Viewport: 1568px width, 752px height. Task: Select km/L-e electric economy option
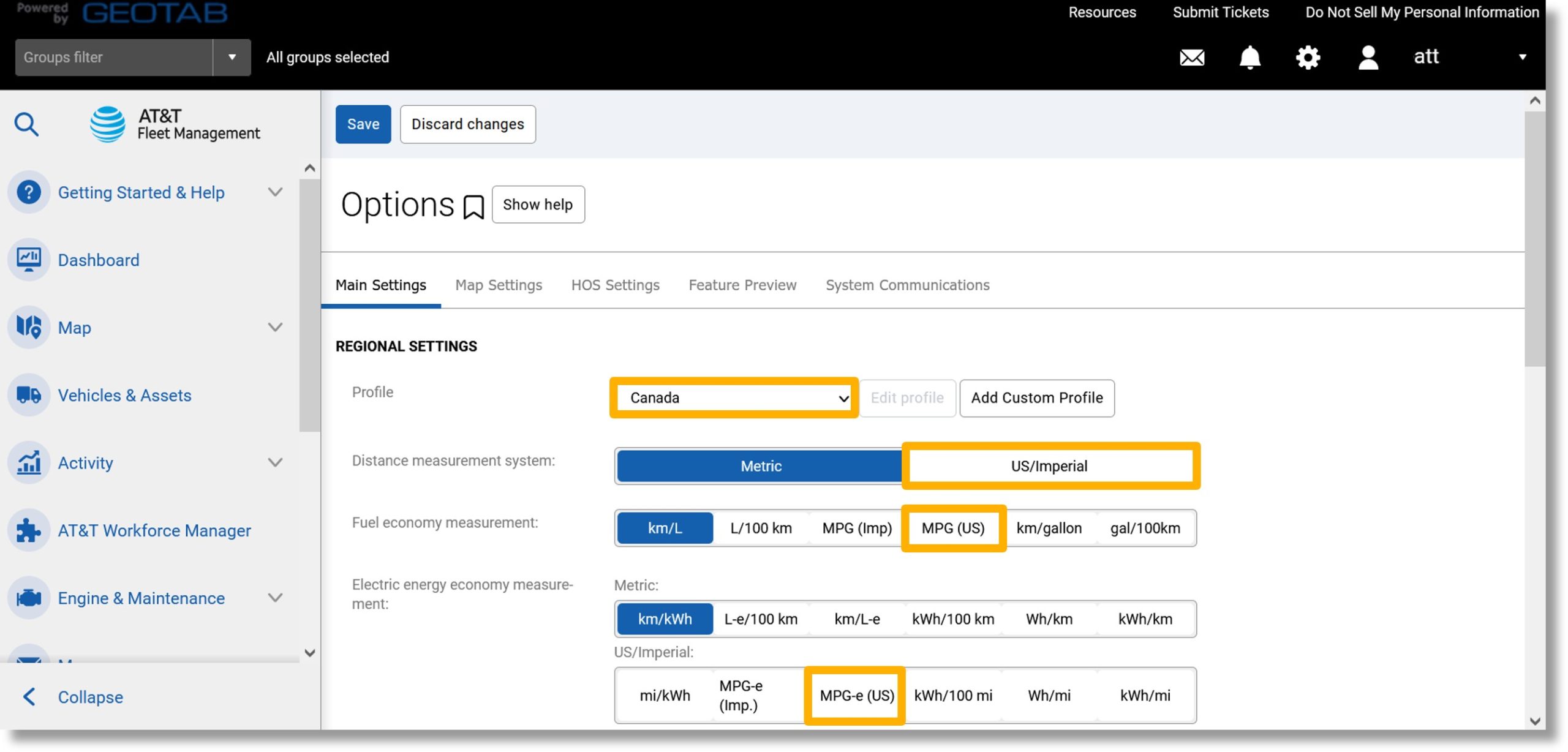pos(857,619)
